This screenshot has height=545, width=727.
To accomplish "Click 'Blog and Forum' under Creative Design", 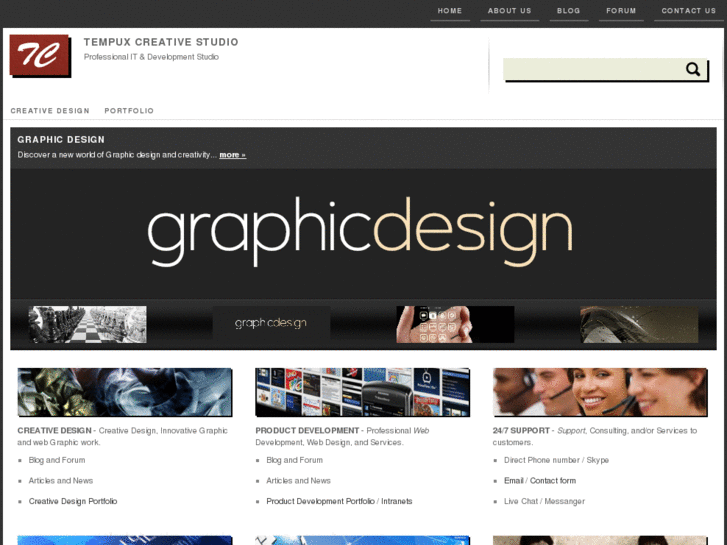I will point(57,460).
